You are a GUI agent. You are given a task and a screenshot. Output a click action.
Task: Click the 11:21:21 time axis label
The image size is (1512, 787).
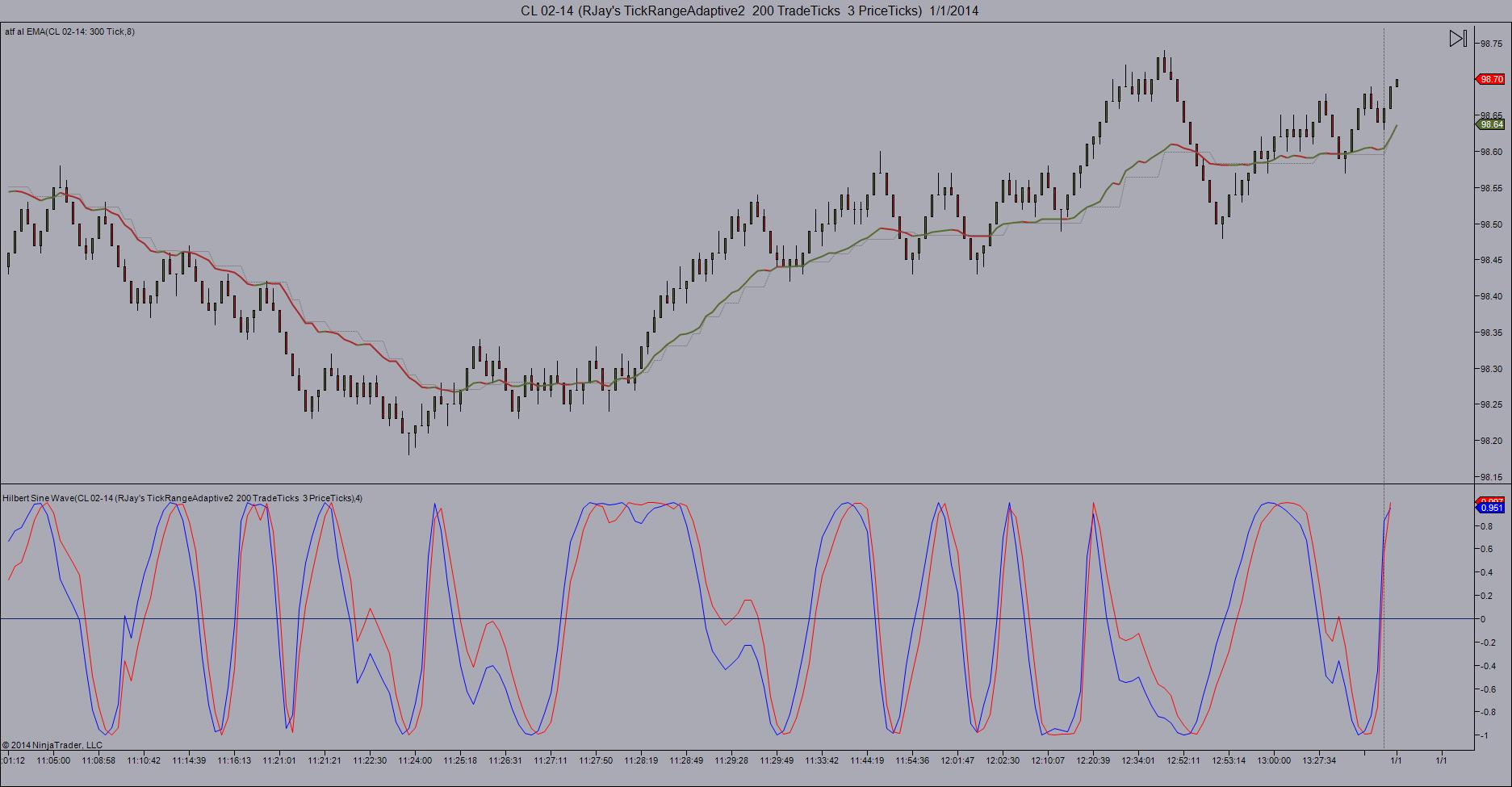pyautogui.click(x=325, y=760)
